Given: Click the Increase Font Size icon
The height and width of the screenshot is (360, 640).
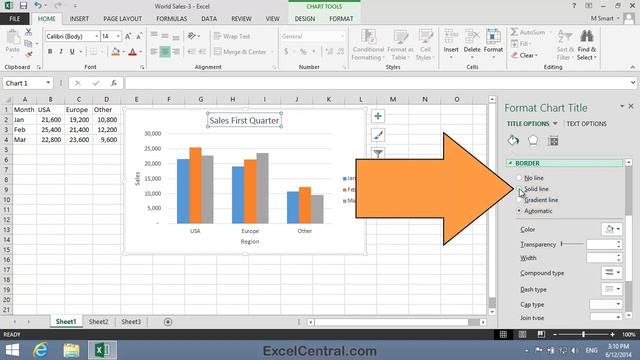Looking at the screenshot, I should [x=128, y=36].
